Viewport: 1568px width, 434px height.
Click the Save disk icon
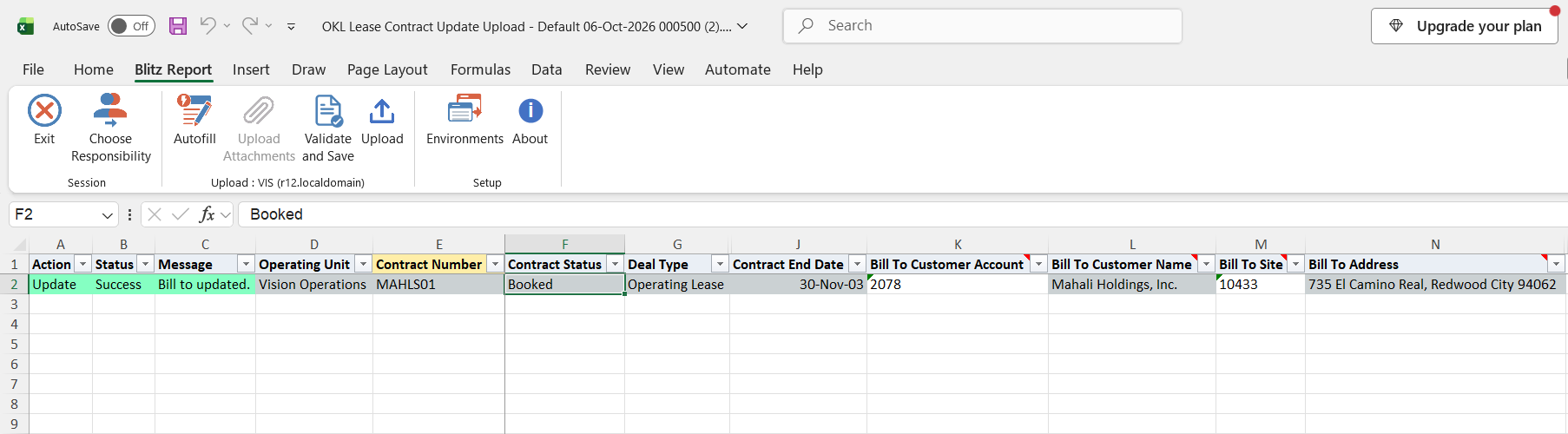pyautogui.click(x=178, y=26)
